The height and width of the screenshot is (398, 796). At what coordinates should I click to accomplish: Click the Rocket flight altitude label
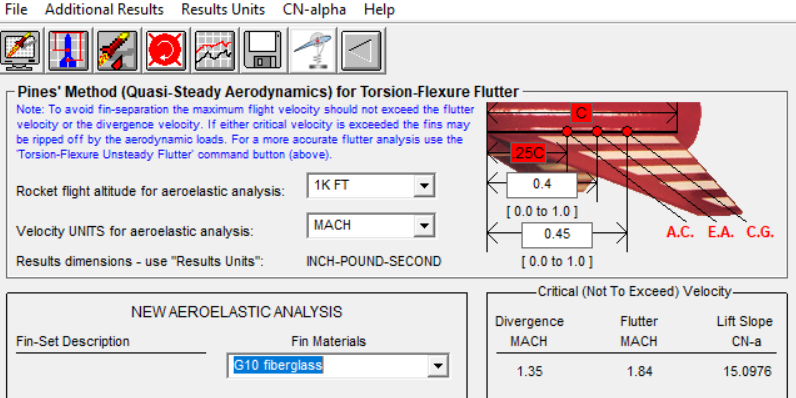point(151,191)
